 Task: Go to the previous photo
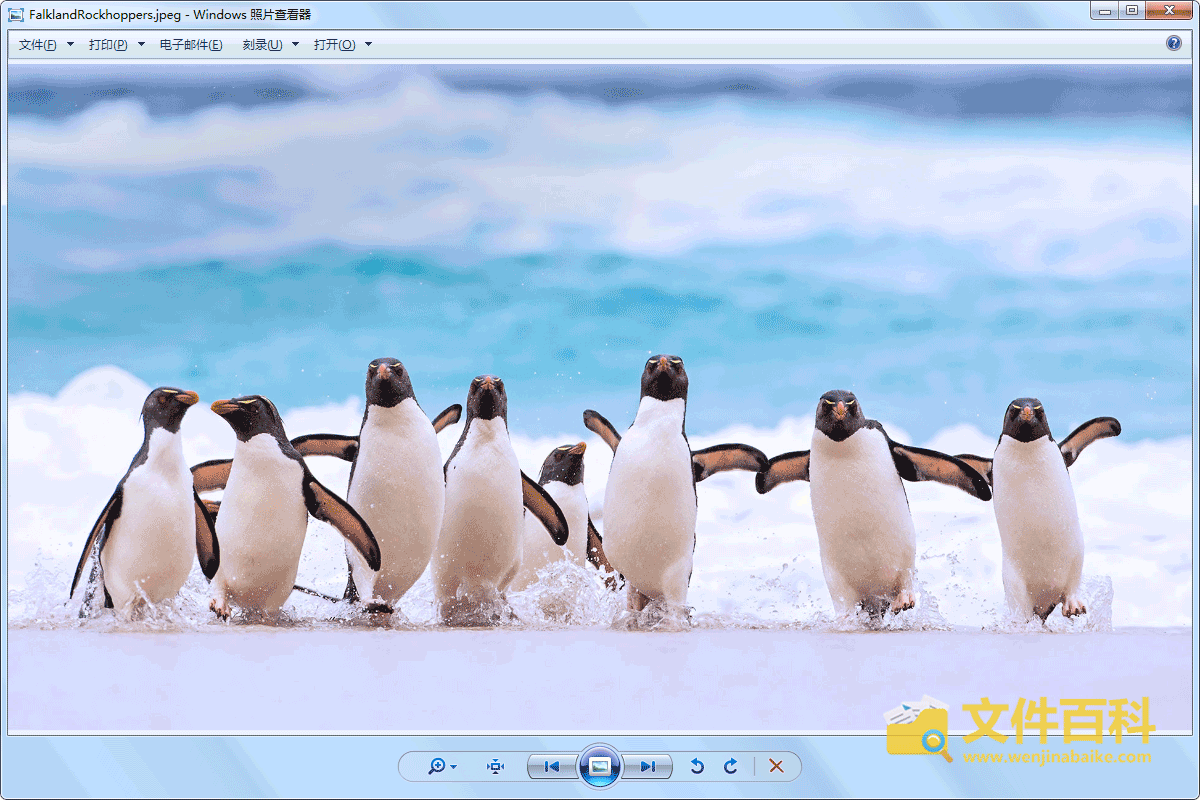pos(551,766)
